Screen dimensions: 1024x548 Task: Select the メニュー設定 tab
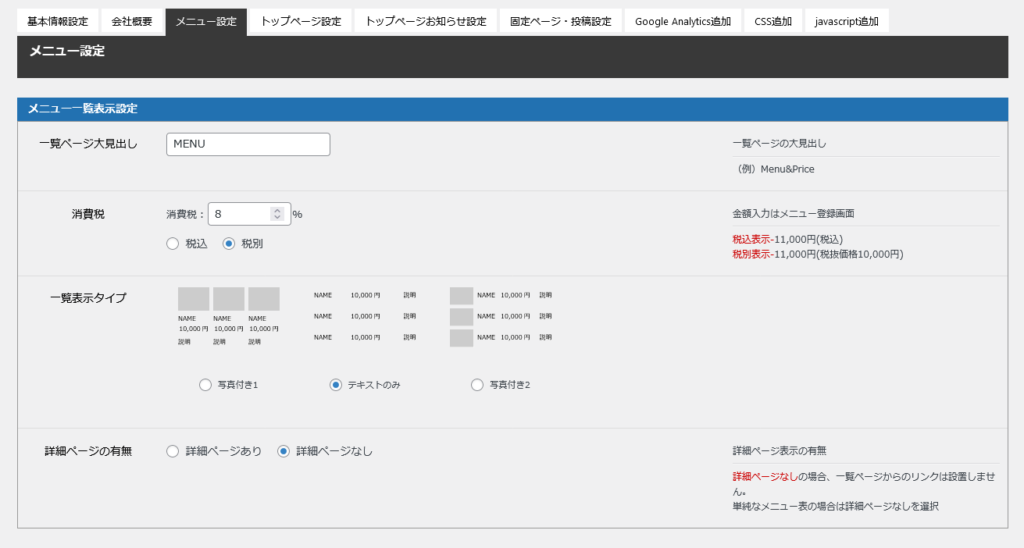[x=205, y=21]
